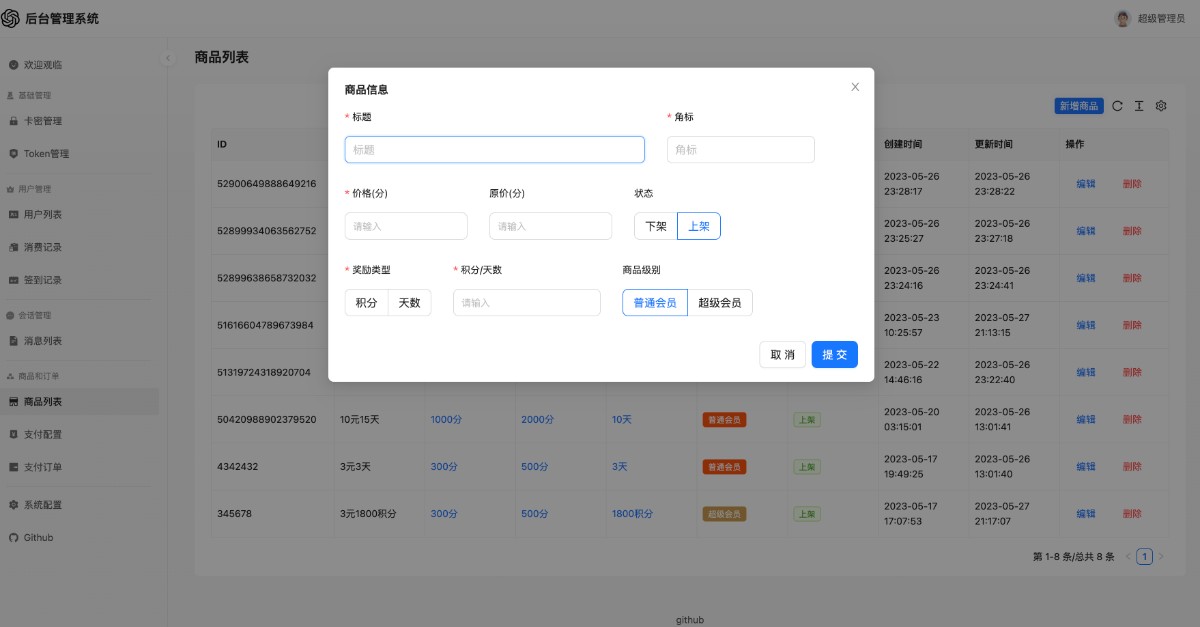The width and height of the screenshot is (1200, 627).
Task: Close the 商品信息 dialog with X
Action: (855, 87)
